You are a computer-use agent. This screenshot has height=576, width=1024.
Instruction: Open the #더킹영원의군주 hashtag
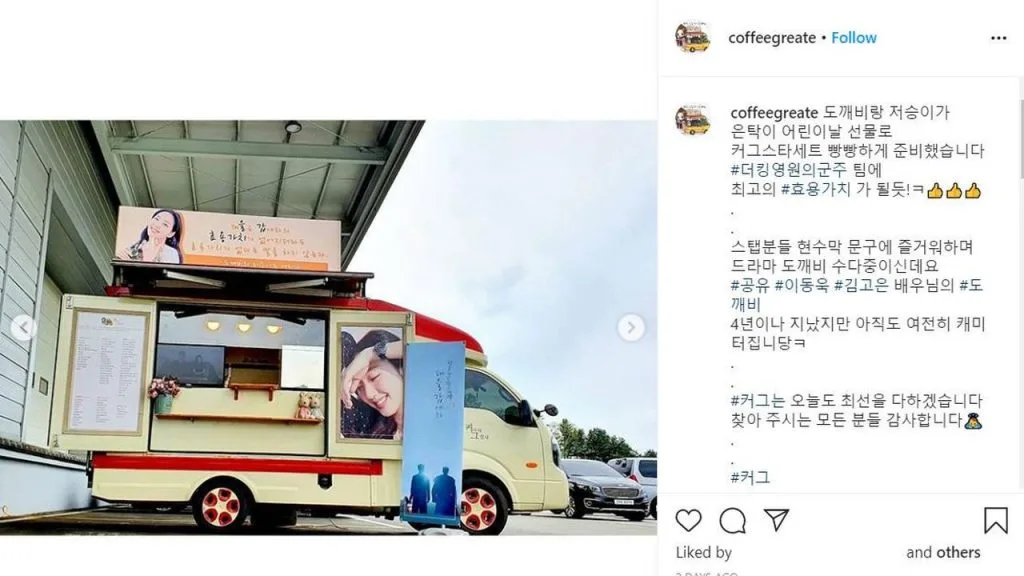(788, 170)
